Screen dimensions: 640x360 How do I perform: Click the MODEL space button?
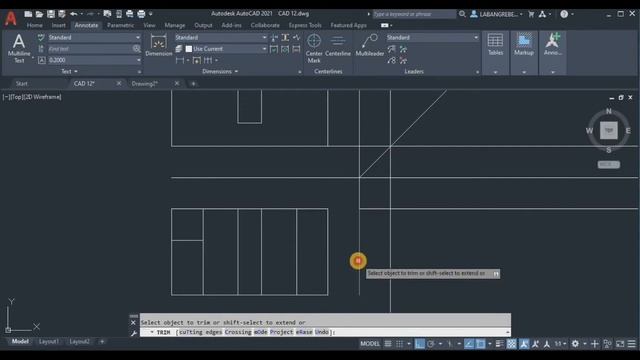coord(370,344)
